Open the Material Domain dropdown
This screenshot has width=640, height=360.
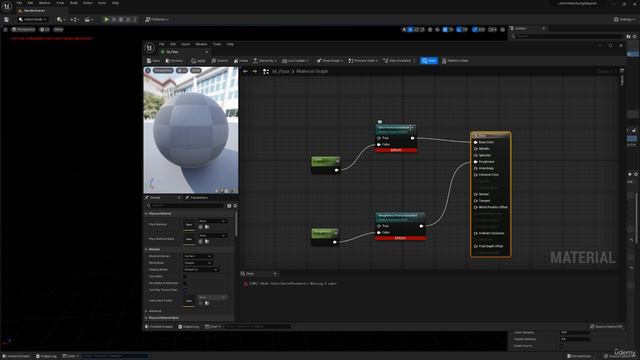point(198,256)
